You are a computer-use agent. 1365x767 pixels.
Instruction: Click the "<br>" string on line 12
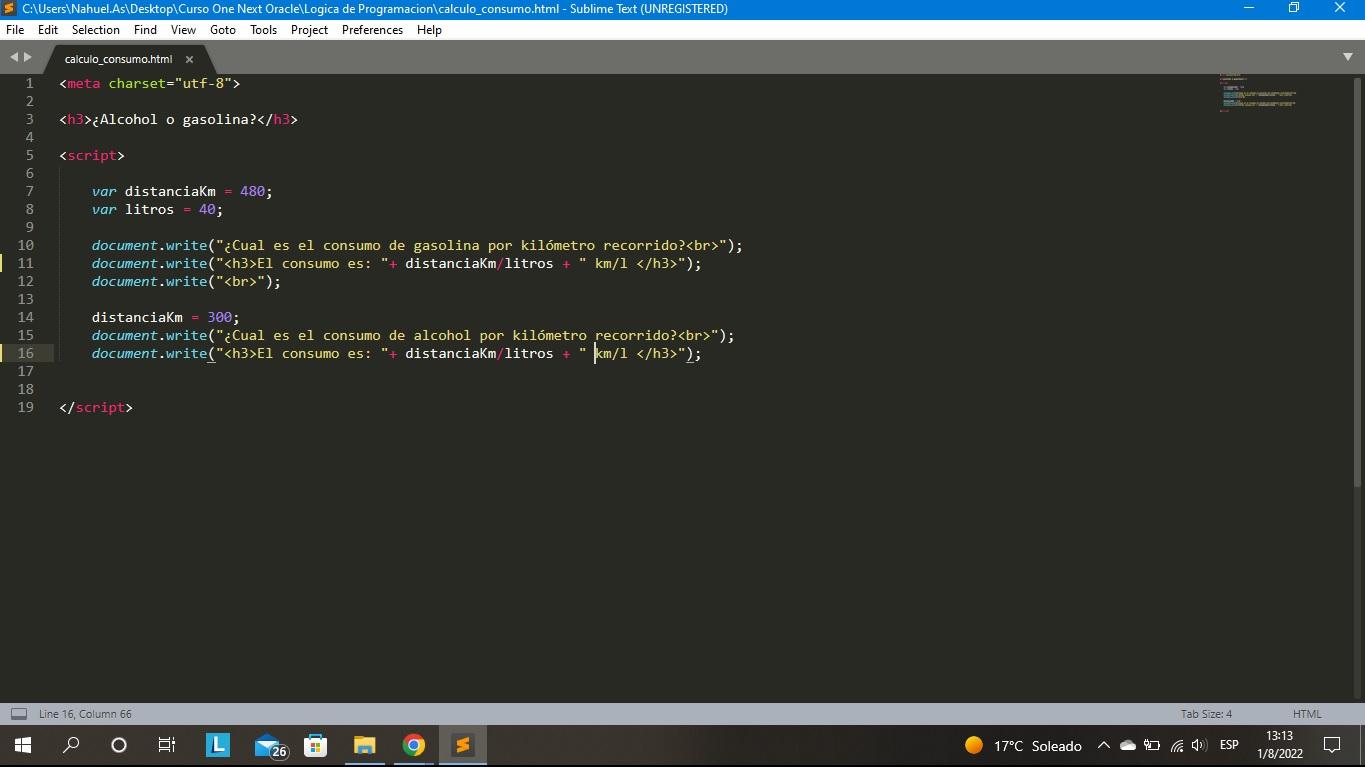coord(240,281)
